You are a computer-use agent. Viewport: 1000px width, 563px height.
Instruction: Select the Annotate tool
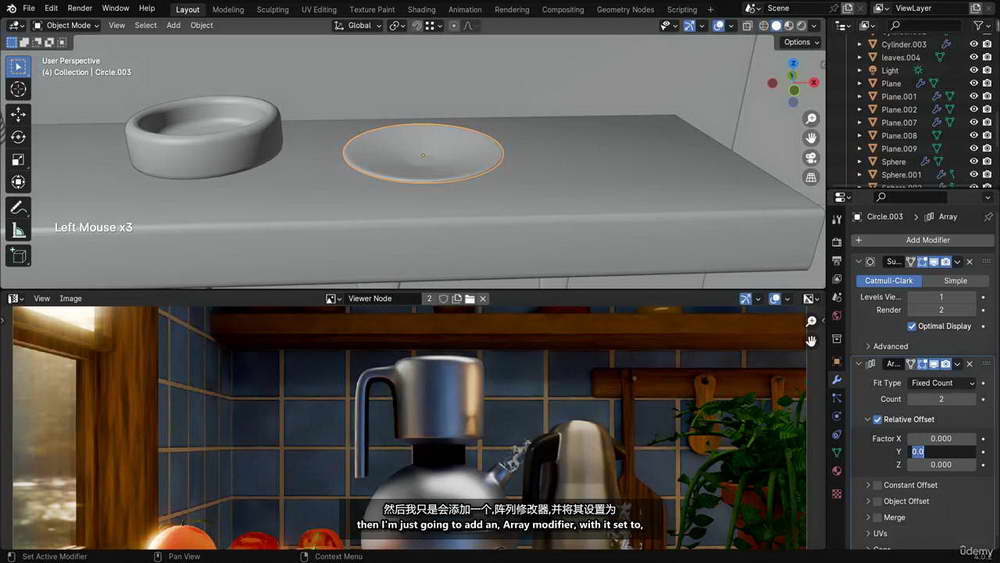tap(18, 207)
